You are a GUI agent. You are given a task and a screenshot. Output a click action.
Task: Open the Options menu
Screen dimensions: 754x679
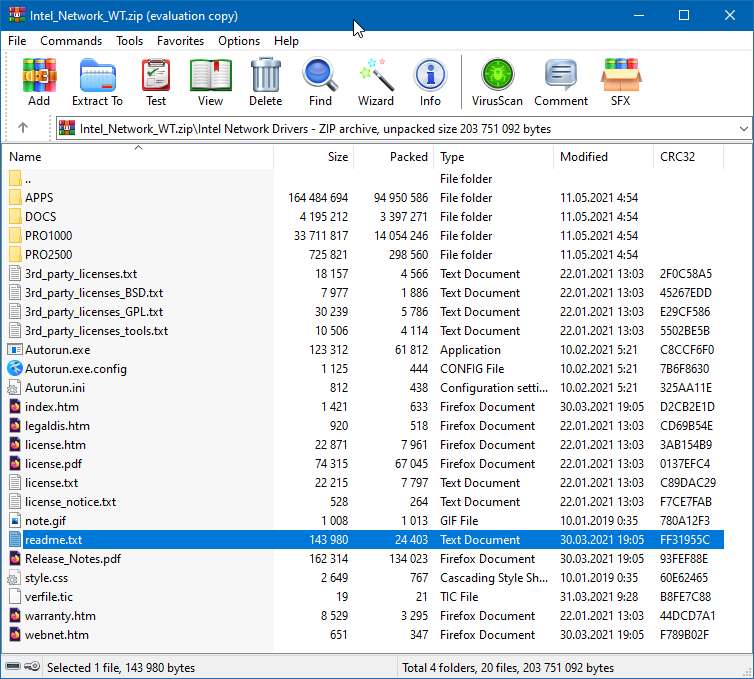(x=239, y=41)
